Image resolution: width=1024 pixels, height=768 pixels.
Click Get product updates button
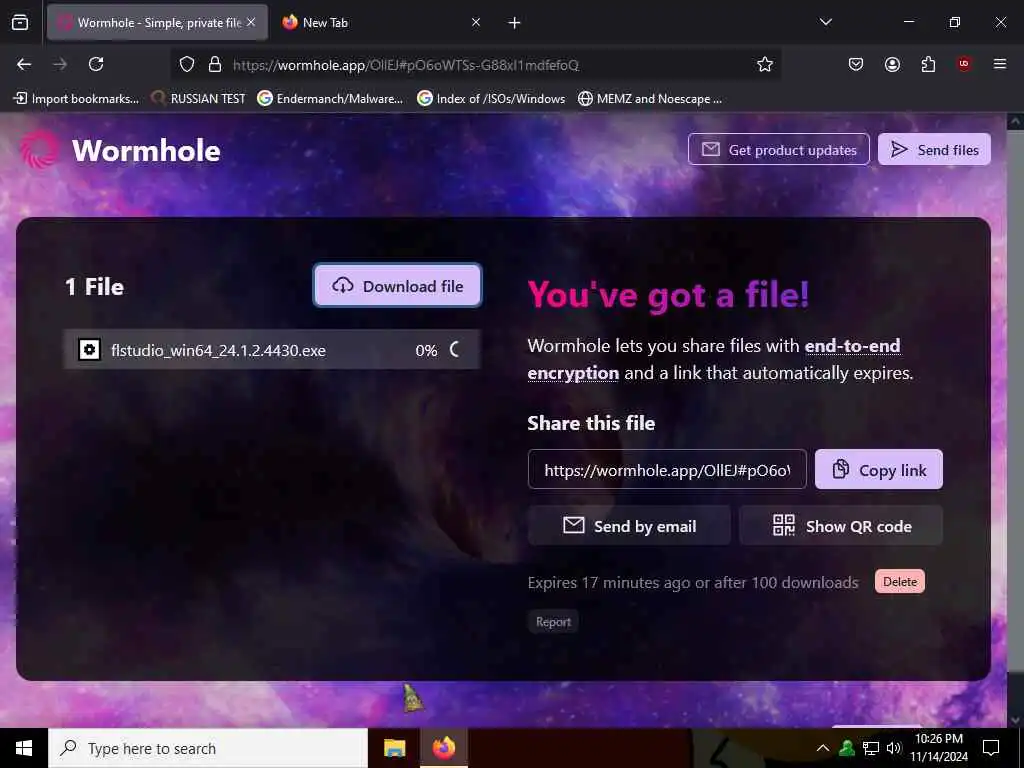point(778,150)
